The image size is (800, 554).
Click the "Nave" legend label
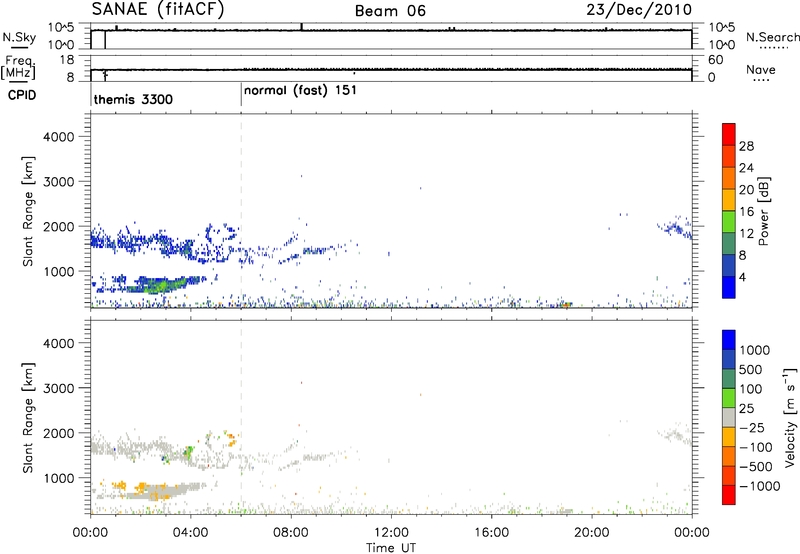(761, 70)
